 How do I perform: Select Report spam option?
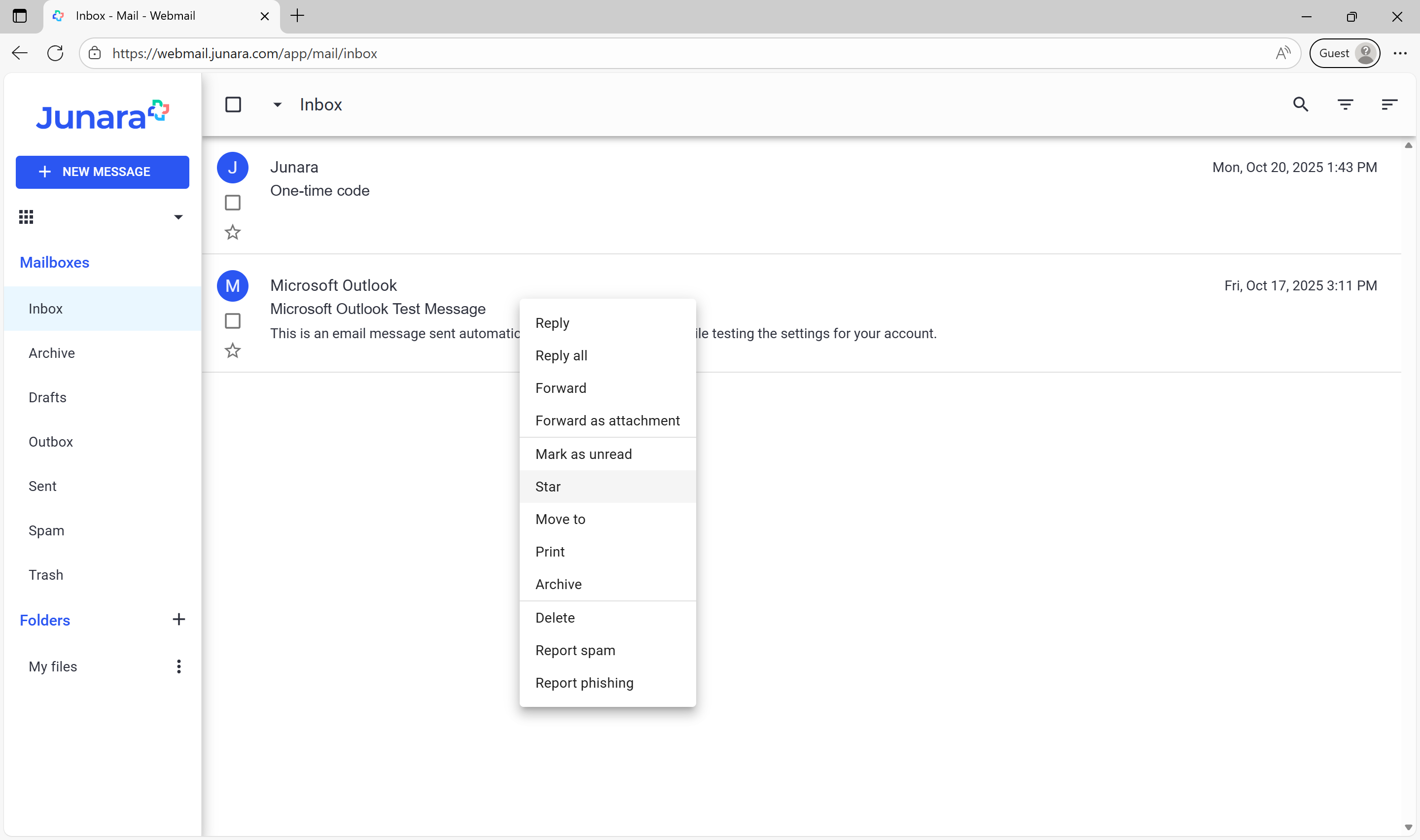pos(607,650)
